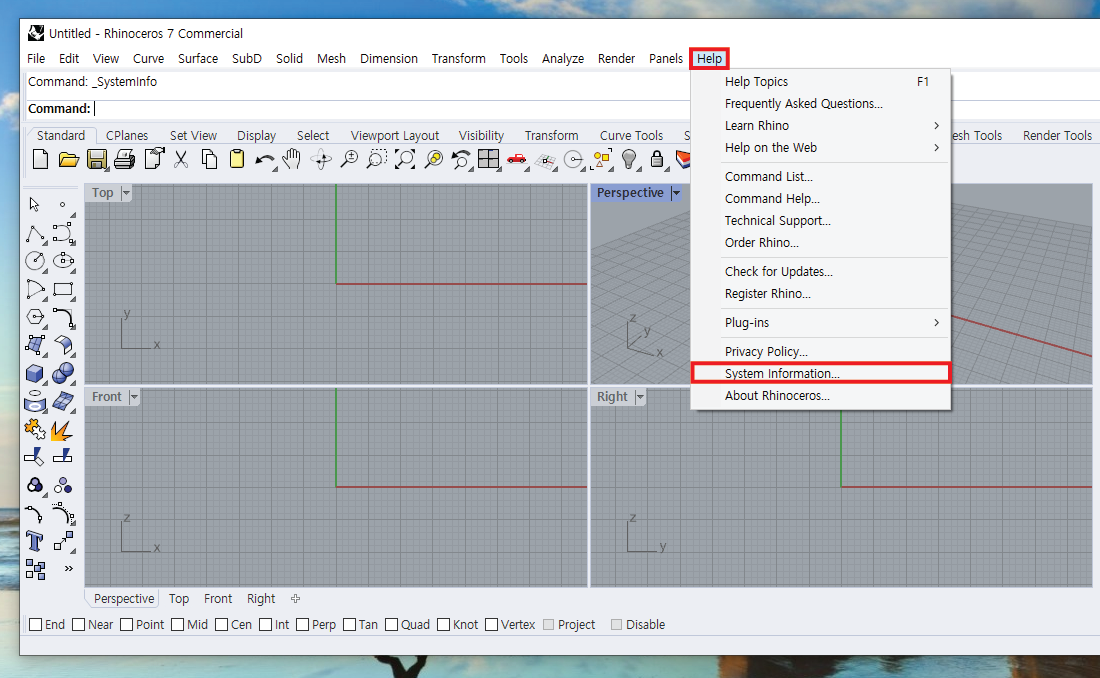Image resolution: width=1100 pixels, height=678 pixels.
Task: Select the Text object tool
Action: [34, 541]
